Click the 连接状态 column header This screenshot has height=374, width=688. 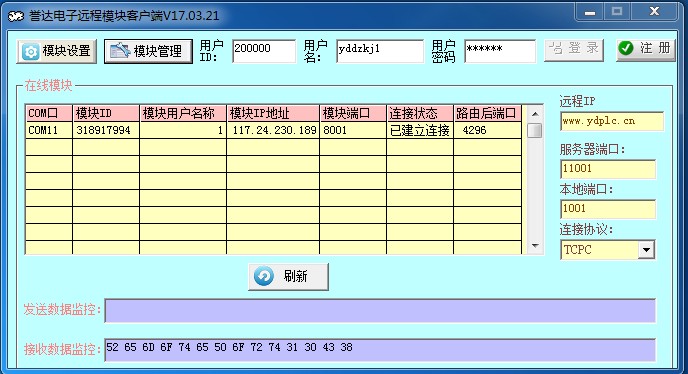[x=419, y=113]
